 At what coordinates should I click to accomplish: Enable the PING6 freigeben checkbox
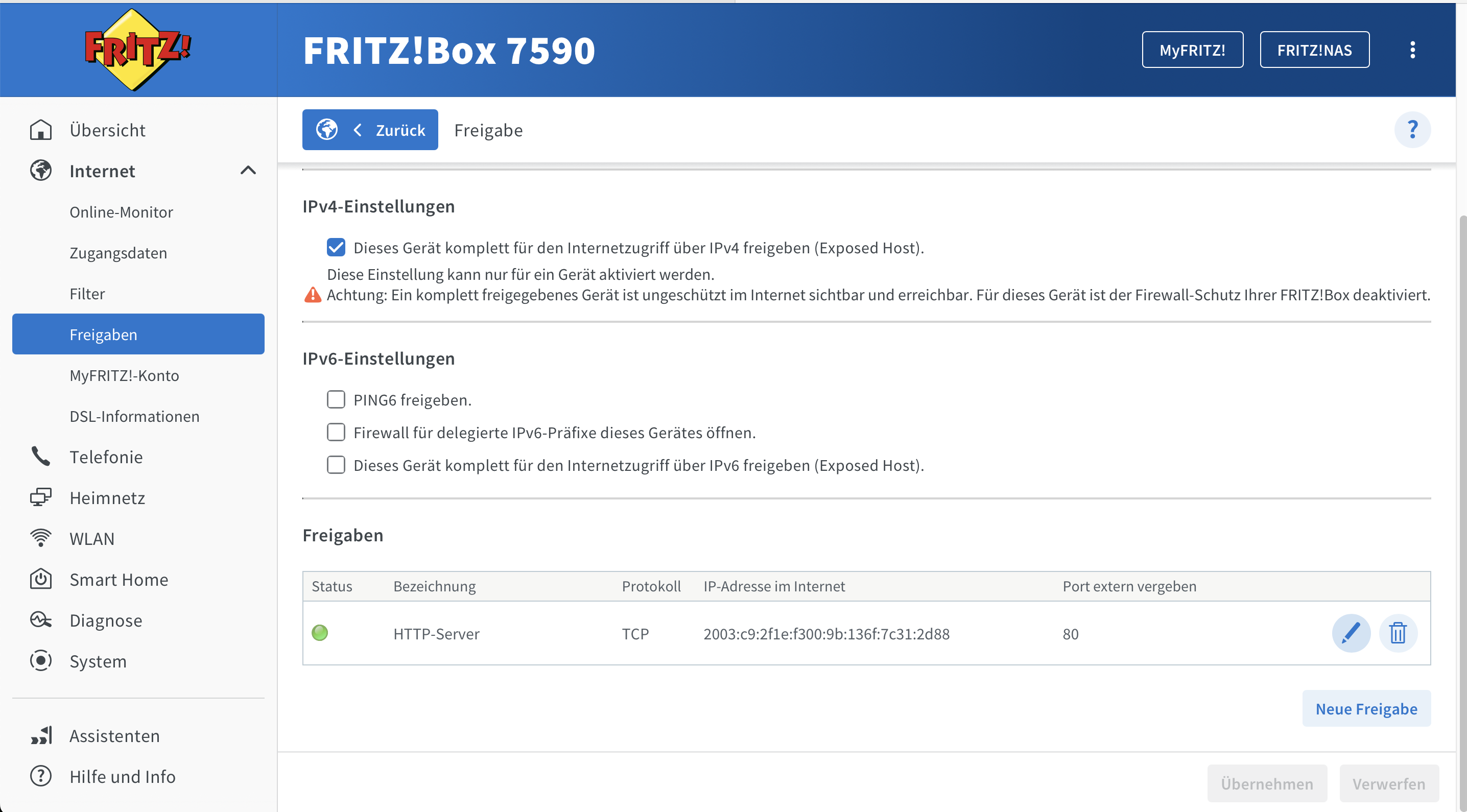(x=336, y=400)
